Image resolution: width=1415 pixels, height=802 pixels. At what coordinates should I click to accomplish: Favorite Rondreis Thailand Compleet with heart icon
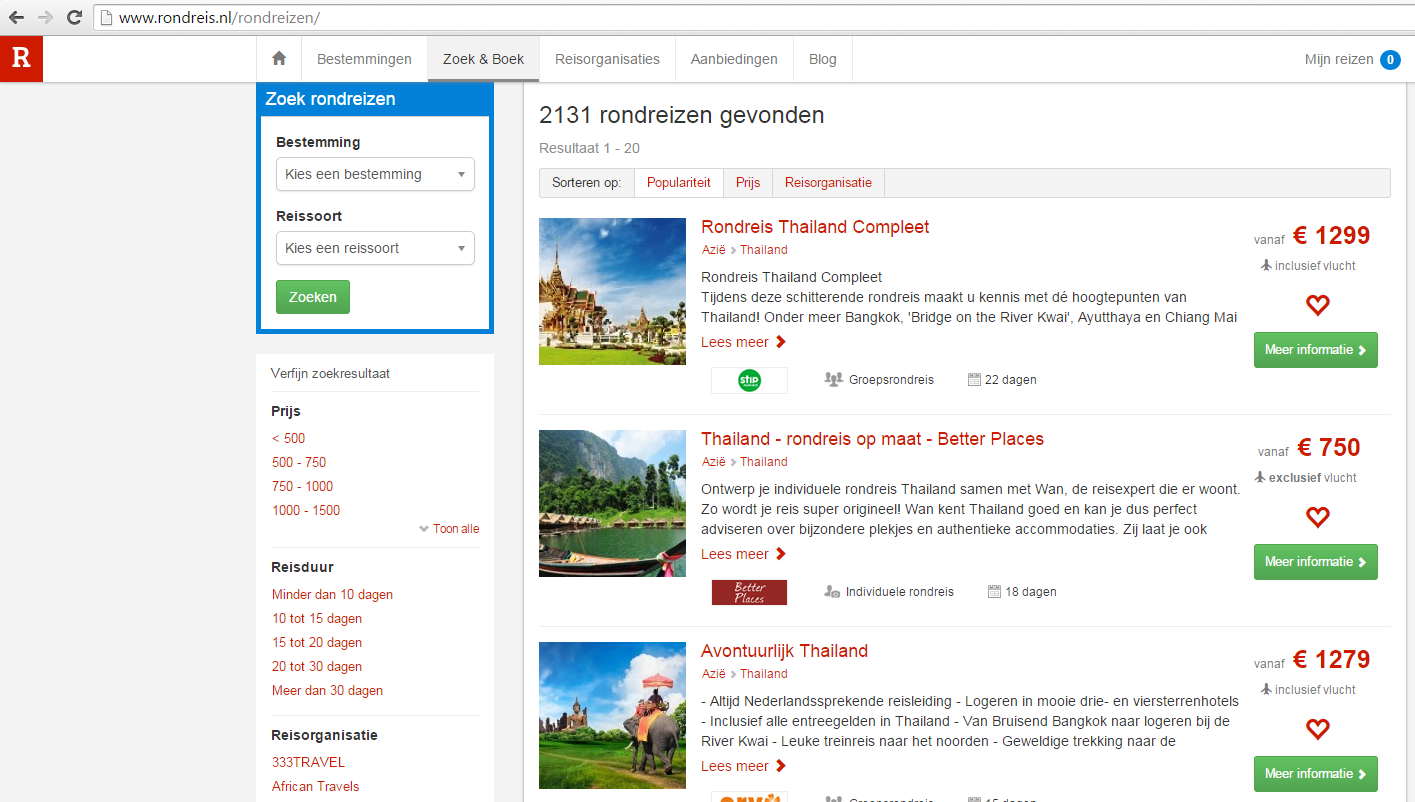[x=1317, y=305]
